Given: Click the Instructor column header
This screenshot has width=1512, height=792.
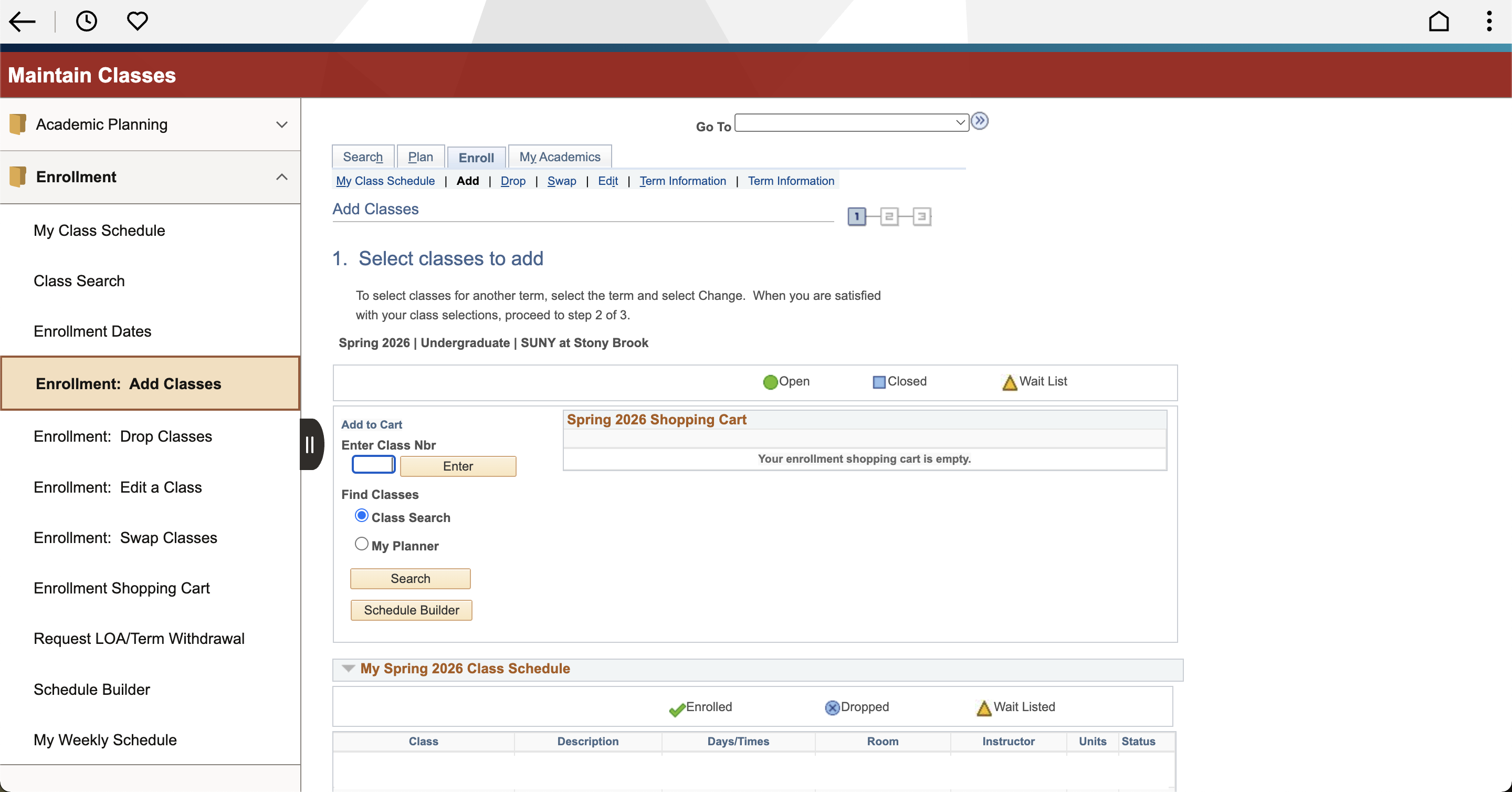Looking at the screenshot, I should tap(1009, 742).
